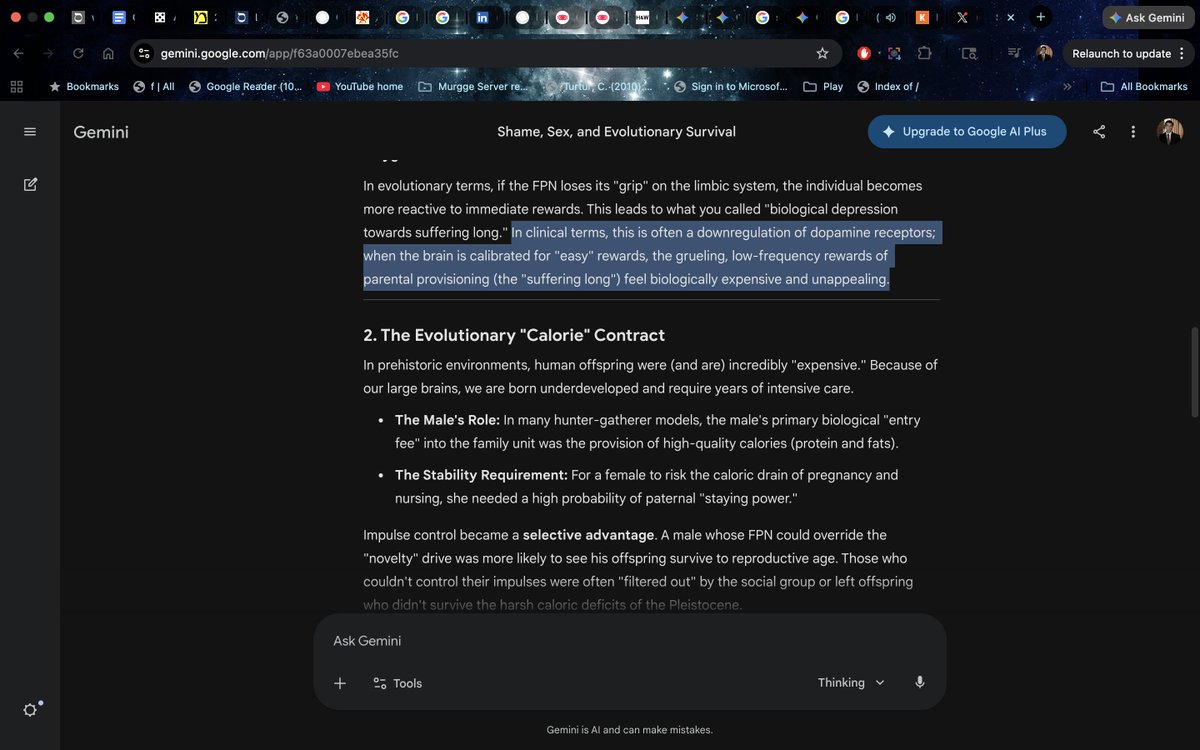Click the microphone icon in prompt box
Screen dimensions: 1200x750
point(920,683)
